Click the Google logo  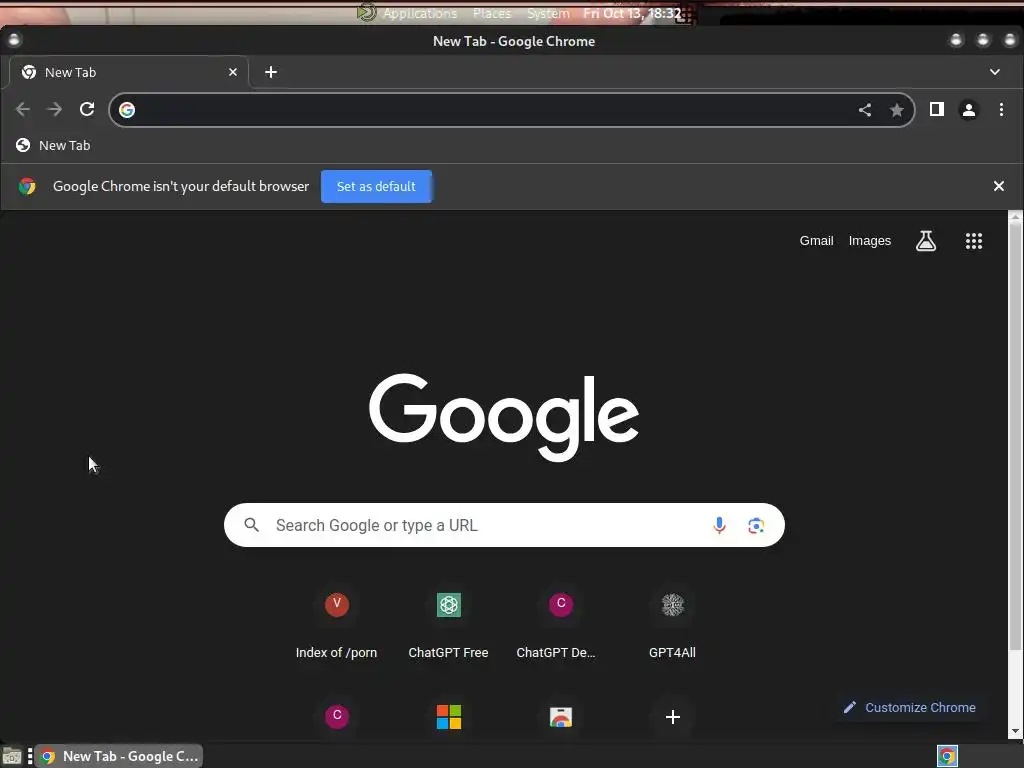(x=504, y=417)
